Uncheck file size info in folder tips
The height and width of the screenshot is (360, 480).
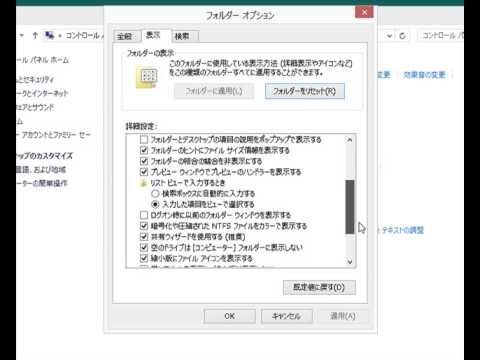point(144,150)
